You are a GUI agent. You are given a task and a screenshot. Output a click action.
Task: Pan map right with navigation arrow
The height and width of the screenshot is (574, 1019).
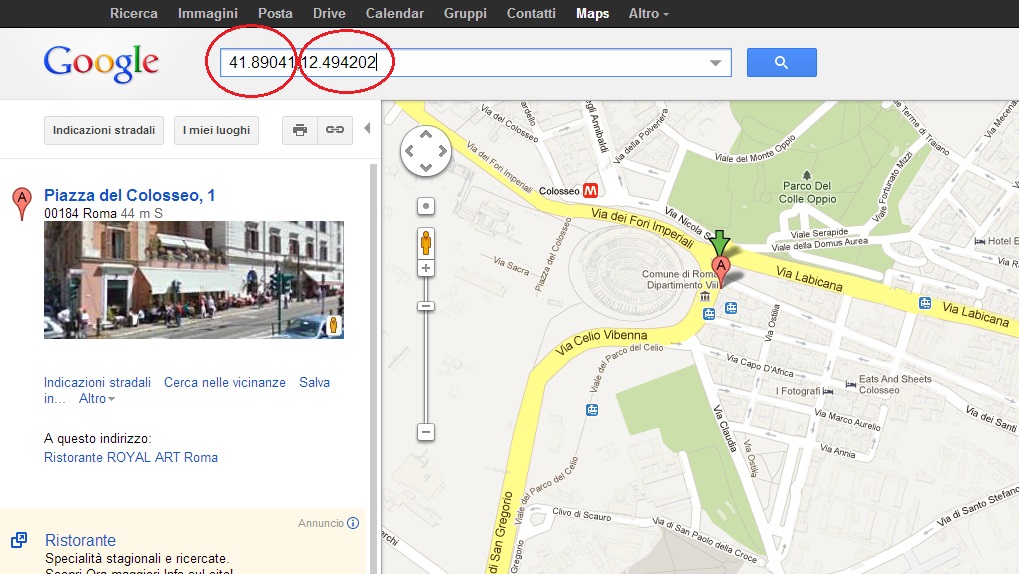coord(443,151)
